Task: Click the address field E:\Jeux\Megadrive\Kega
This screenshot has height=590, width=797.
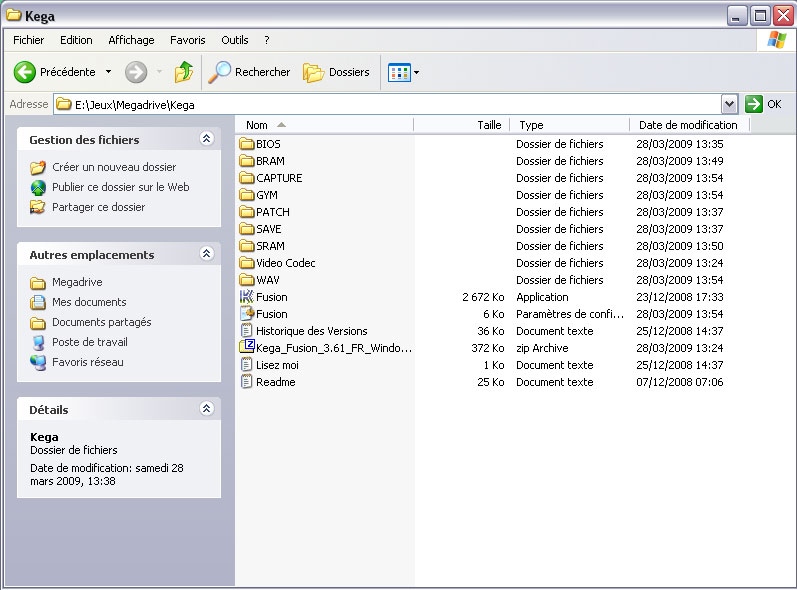Action: [387, 105]
